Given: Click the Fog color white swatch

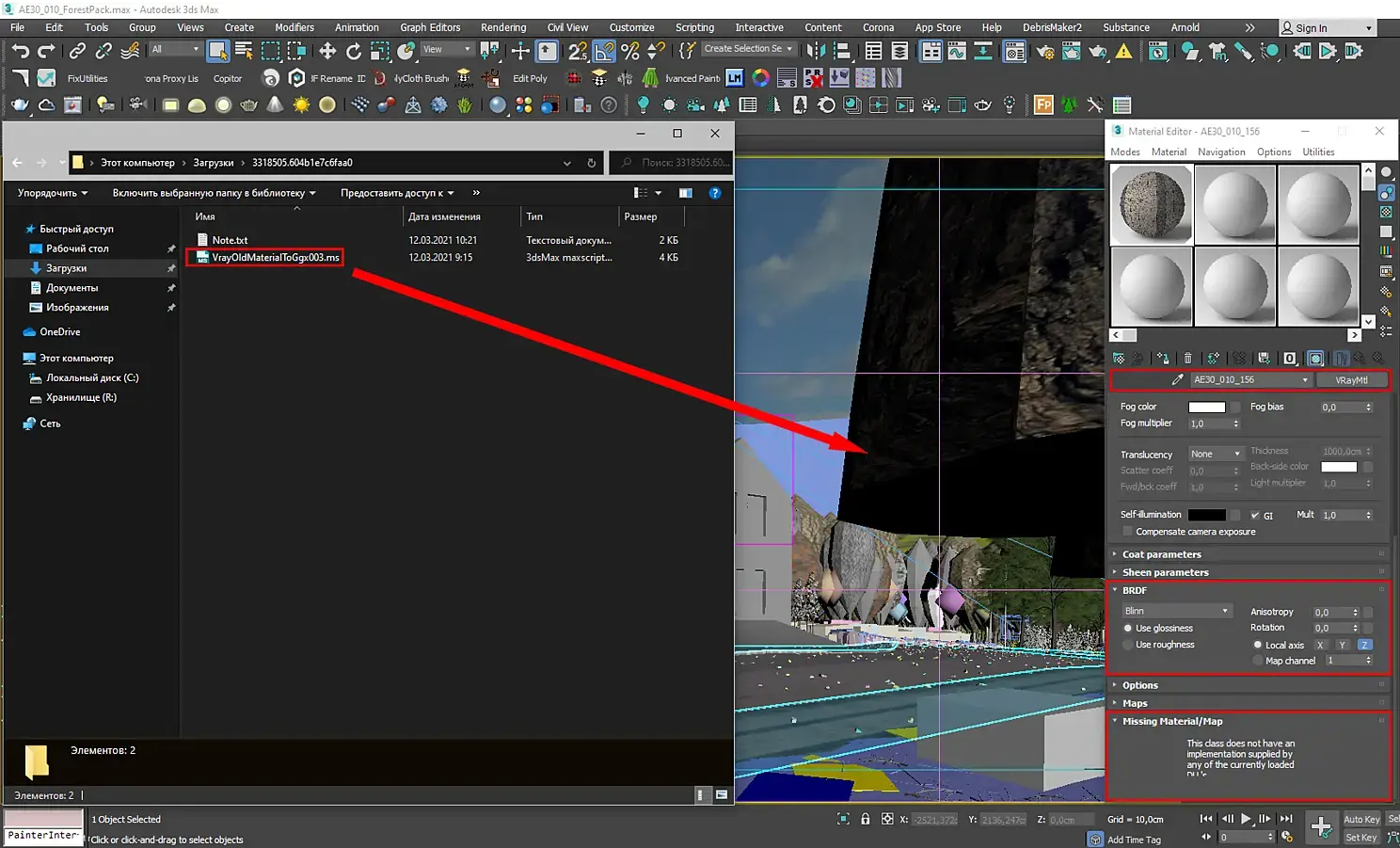Looking at the screenshot, I should pyautogui.click(x=1206, y=408).
